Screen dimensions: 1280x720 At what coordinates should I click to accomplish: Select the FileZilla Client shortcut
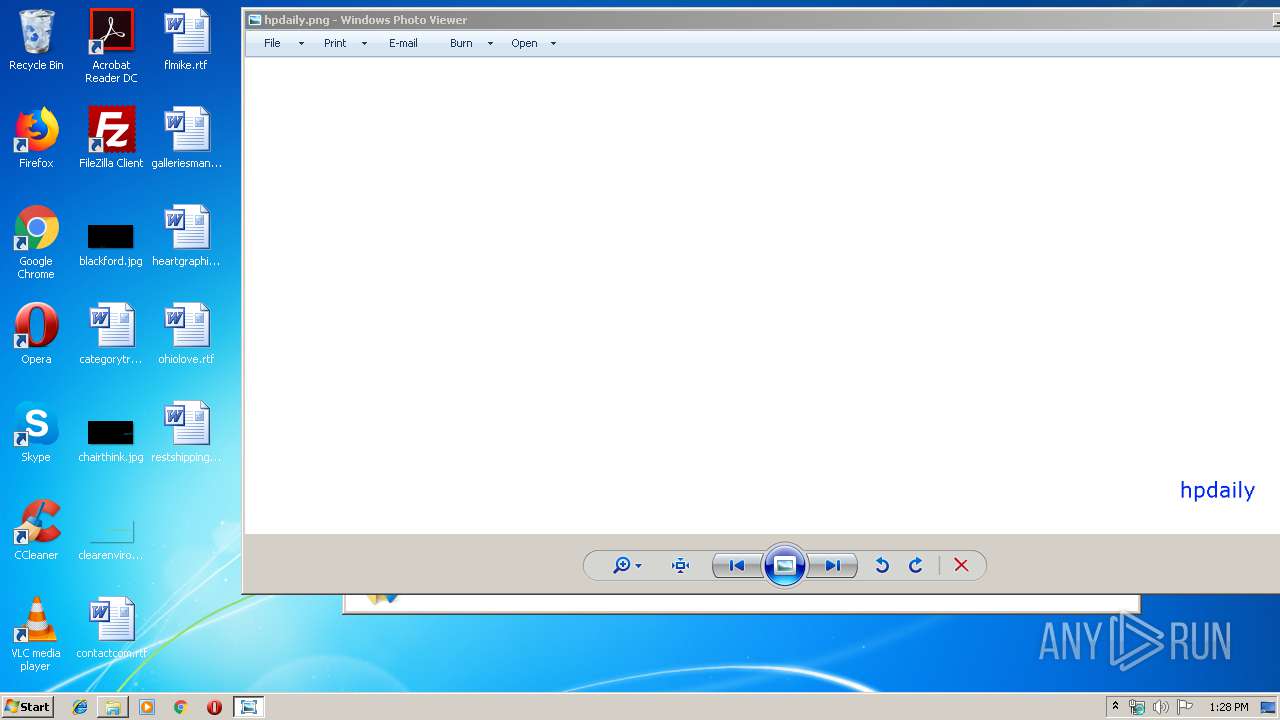pyautogui.click(x=111, y=138)
